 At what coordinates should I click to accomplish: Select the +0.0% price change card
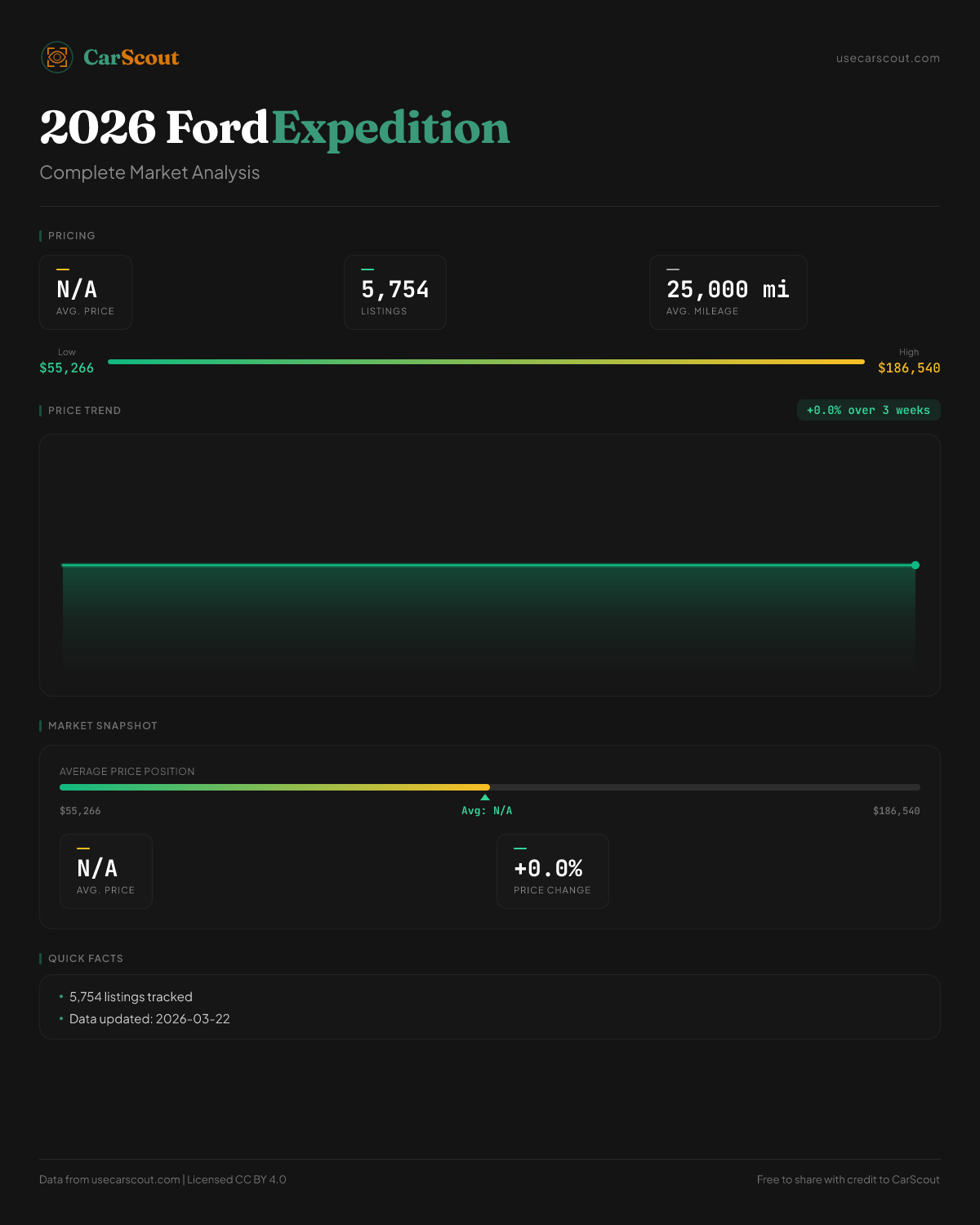(x=553, y=871)
